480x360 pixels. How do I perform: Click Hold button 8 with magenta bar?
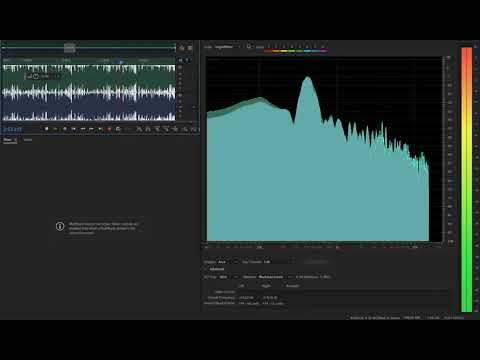(x=324, y=48)
